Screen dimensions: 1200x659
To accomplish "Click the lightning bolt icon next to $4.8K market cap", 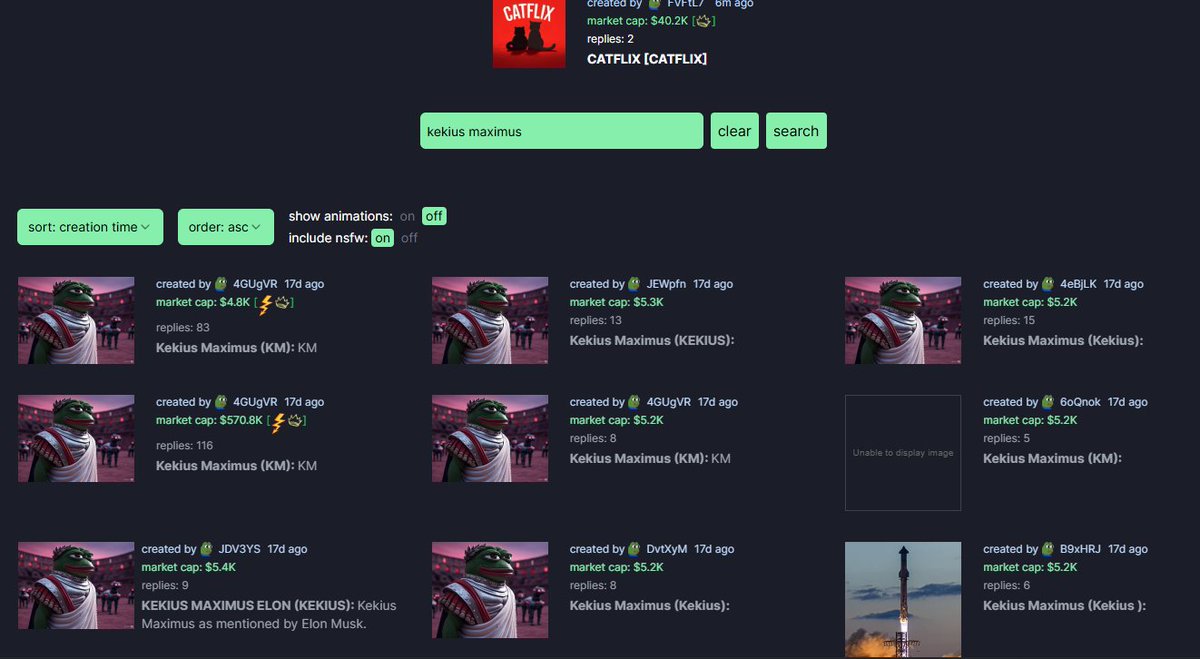I will click(265, 303).
